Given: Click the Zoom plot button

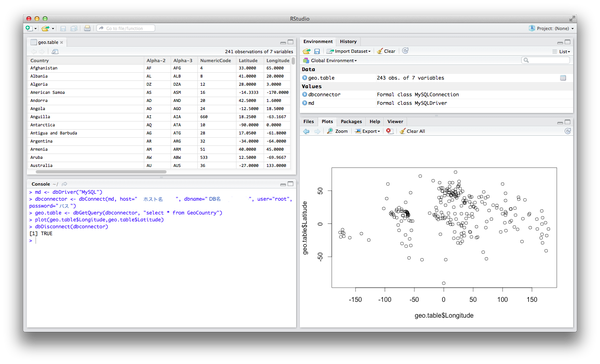Looking at the screenshot, I should coord(338,131).
